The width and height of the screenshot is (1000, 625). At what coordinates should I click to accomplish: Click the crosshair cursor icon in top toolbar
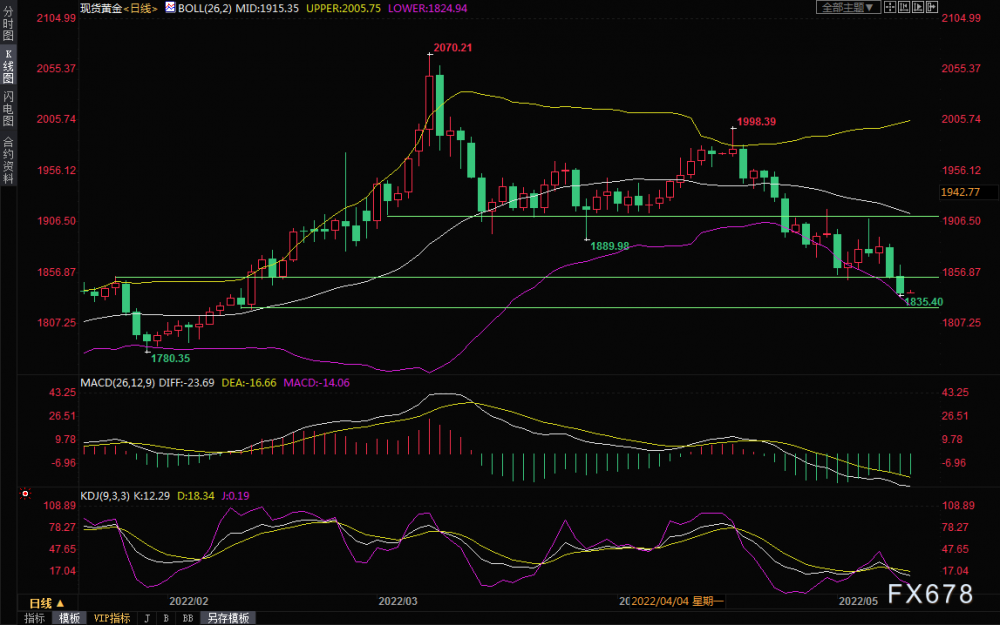click(890, 8)
